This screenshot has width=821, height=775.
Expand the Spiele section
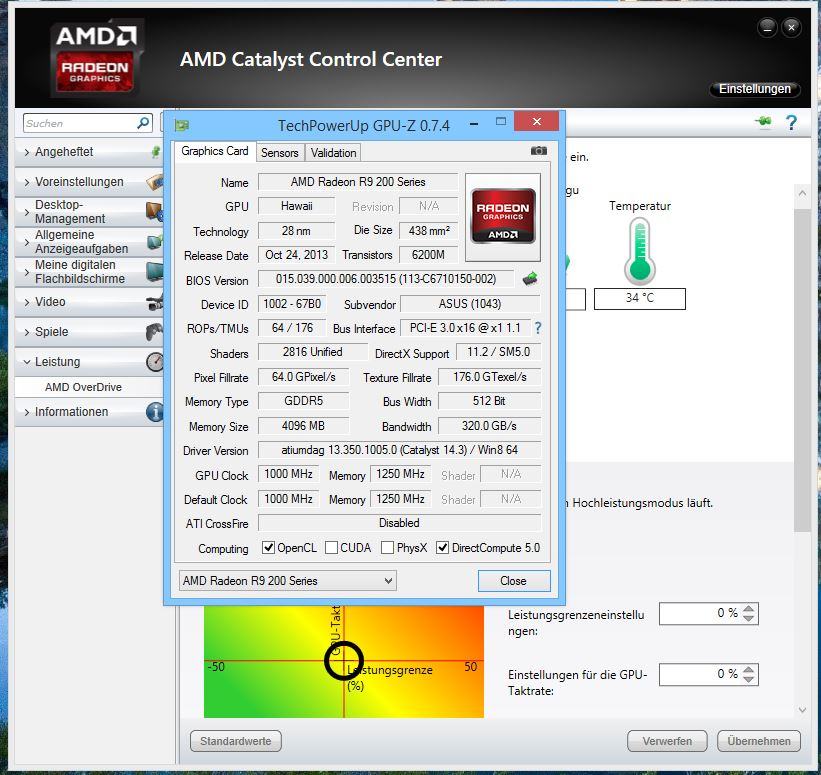click(x=27, y=332)
